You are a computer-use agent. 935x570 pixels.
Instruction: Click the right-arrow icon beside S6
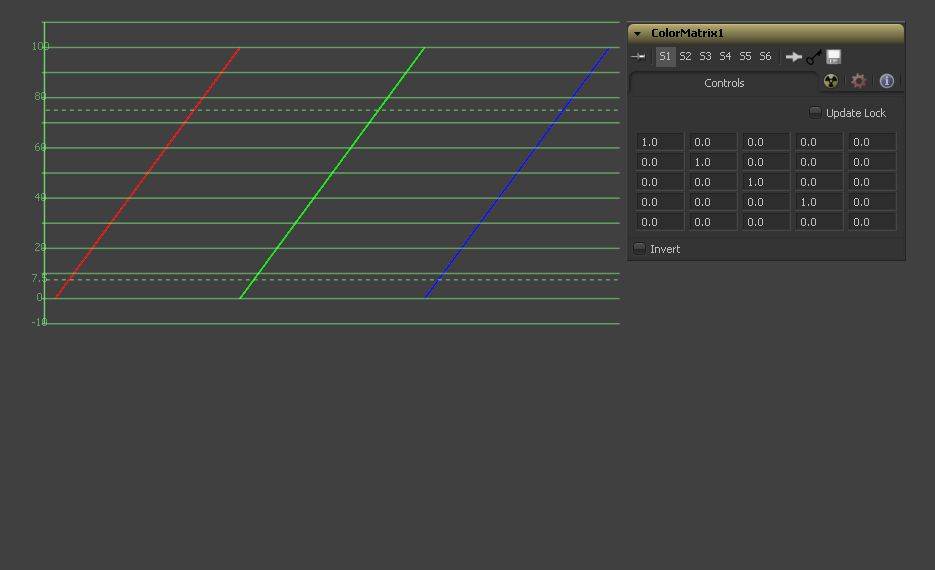[794, 57]
